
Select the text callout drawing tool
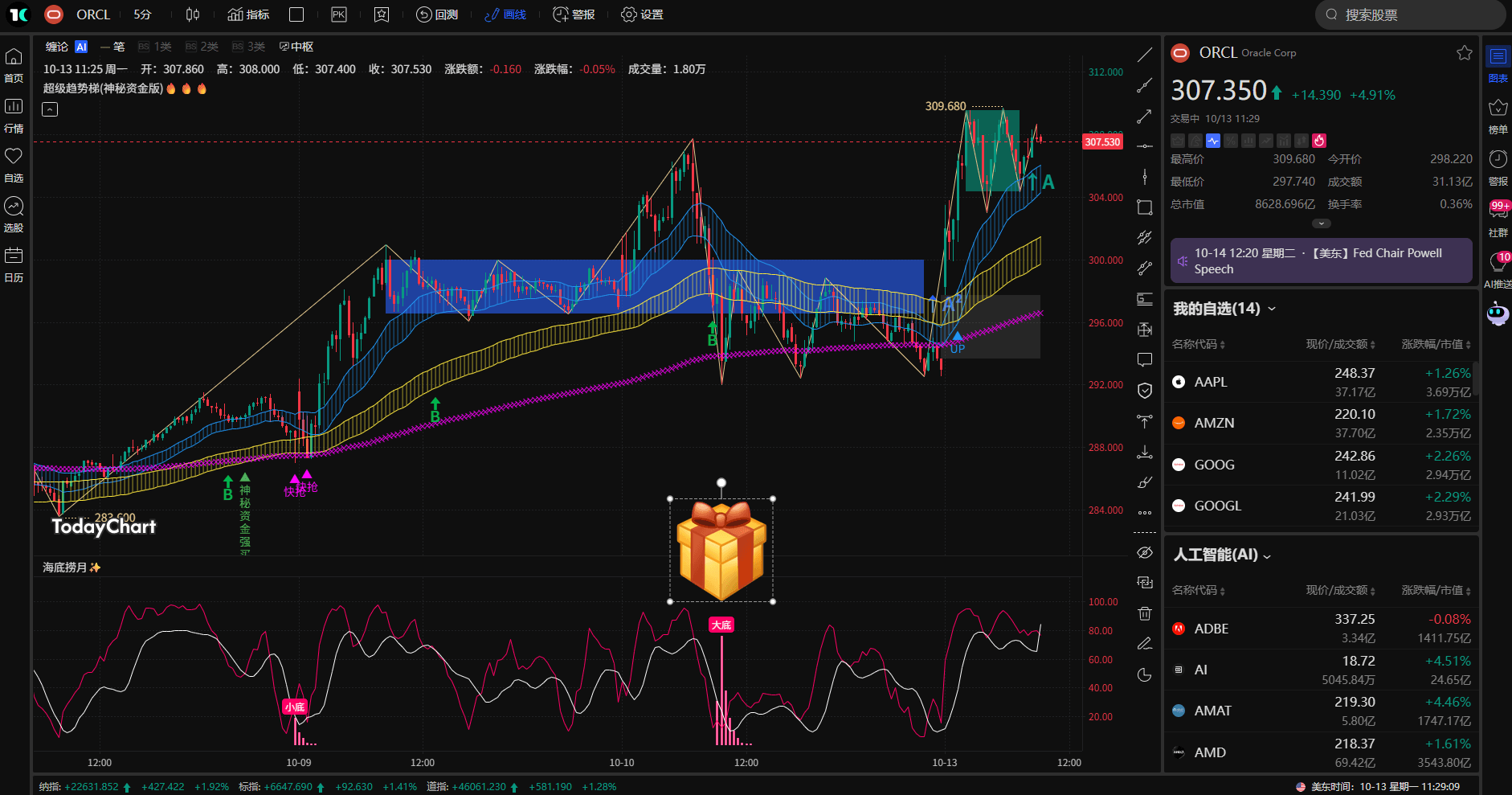click(1144, 359)
